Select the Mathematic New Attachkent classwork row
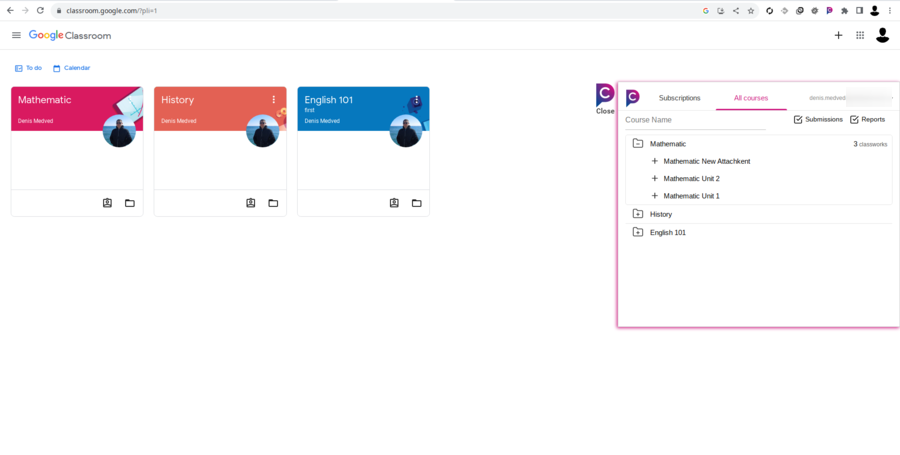This screenshot has width=900, height=455. (707, 161)
